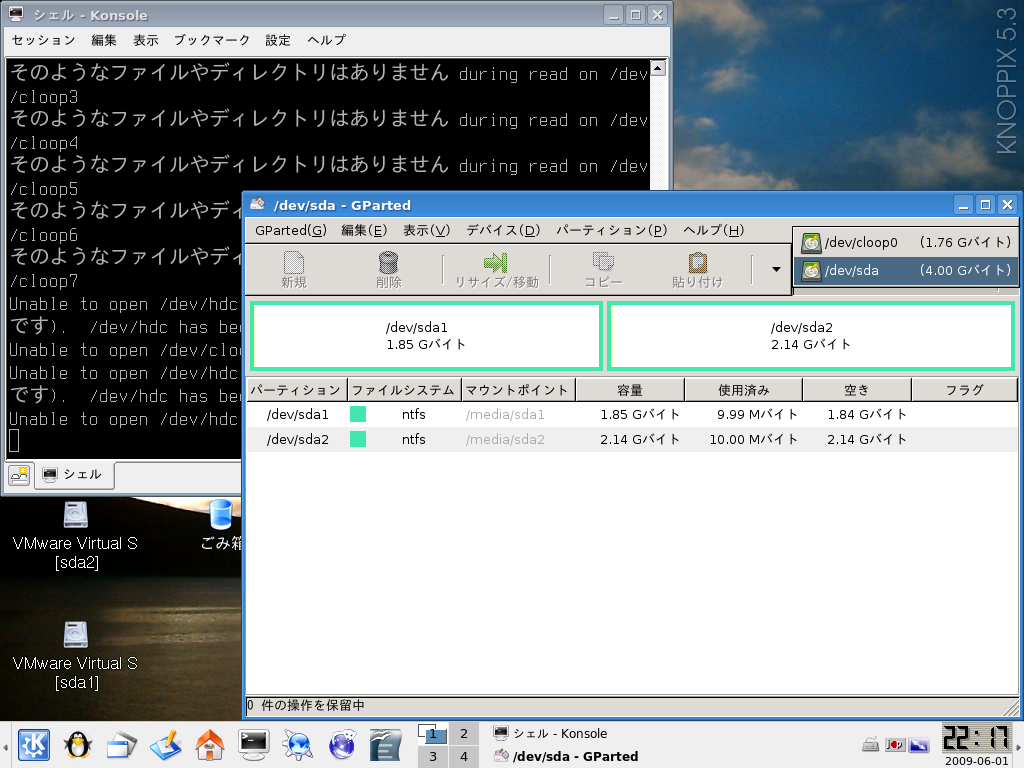Switch to virtual desktop 3 in pager
Viewport: 1024px width, 768px height.
(433, 756)
